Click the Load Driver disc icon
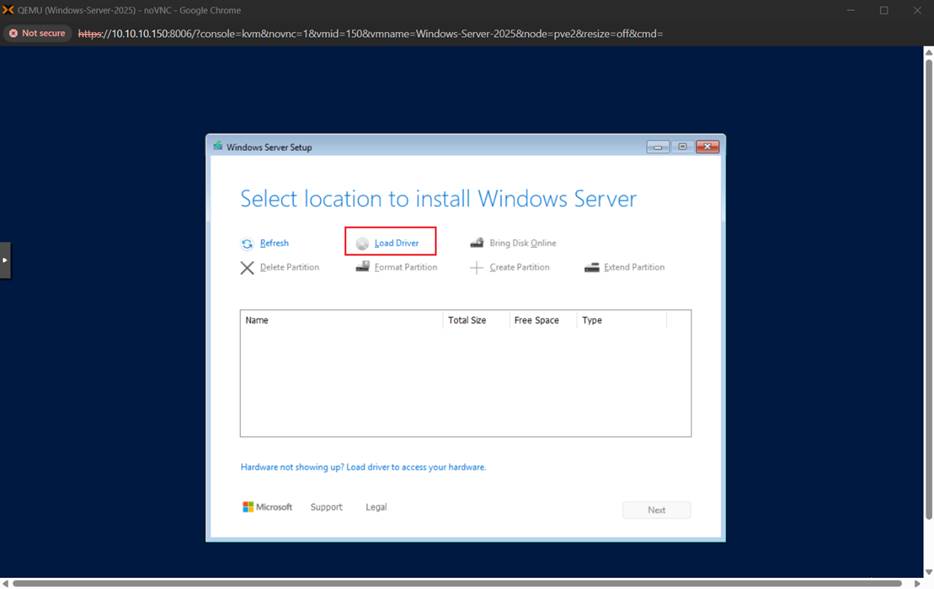 [362, 243]
